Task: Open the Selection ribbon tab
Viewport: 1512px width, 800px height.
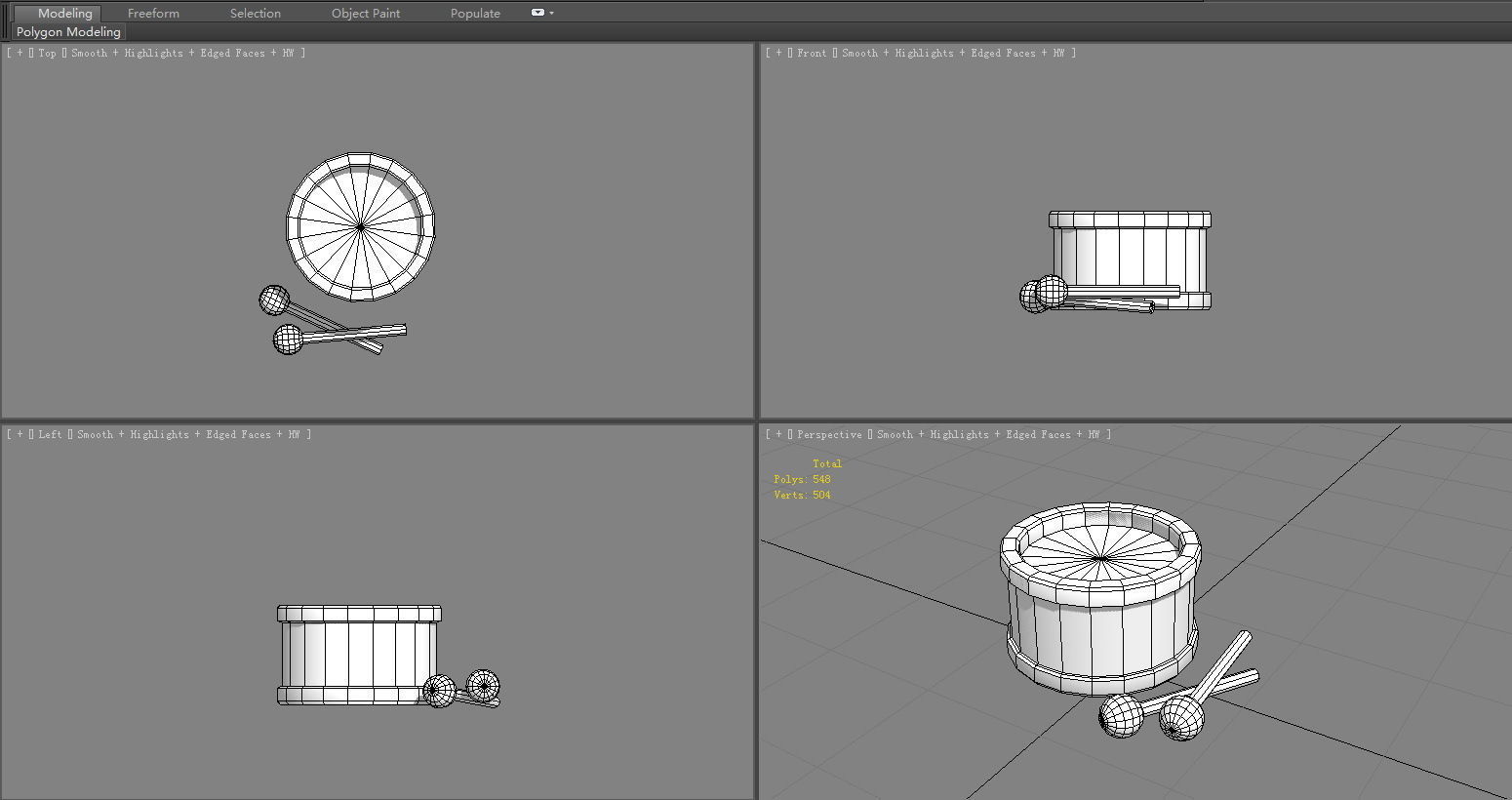Action: (256, 14)
